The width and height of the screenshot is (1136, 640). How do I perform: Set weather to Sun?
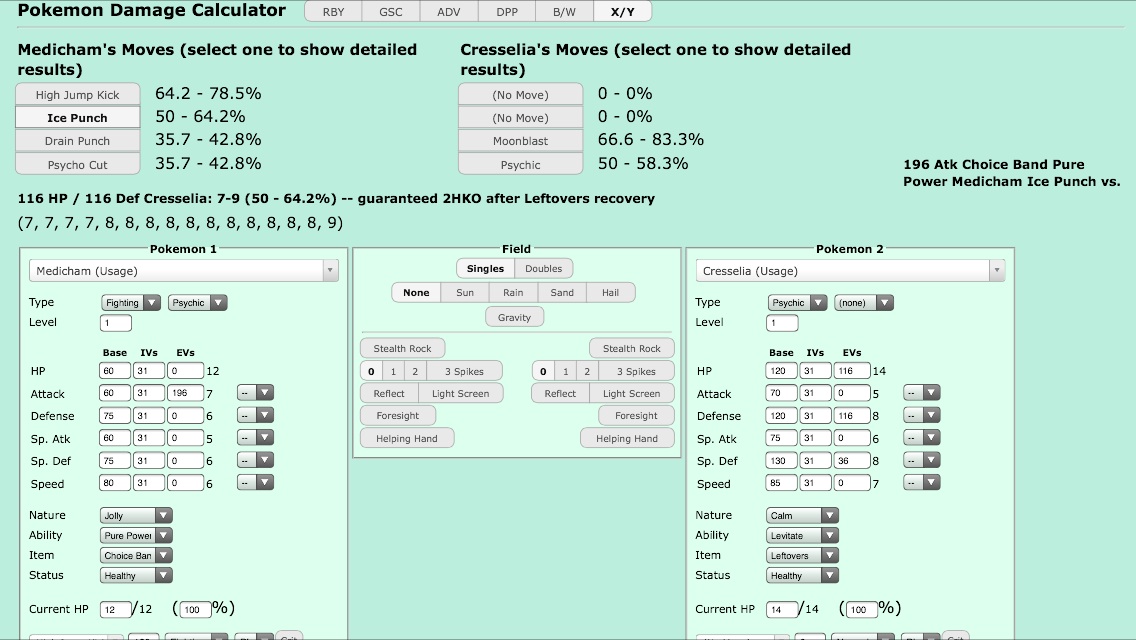pos(465,292)
